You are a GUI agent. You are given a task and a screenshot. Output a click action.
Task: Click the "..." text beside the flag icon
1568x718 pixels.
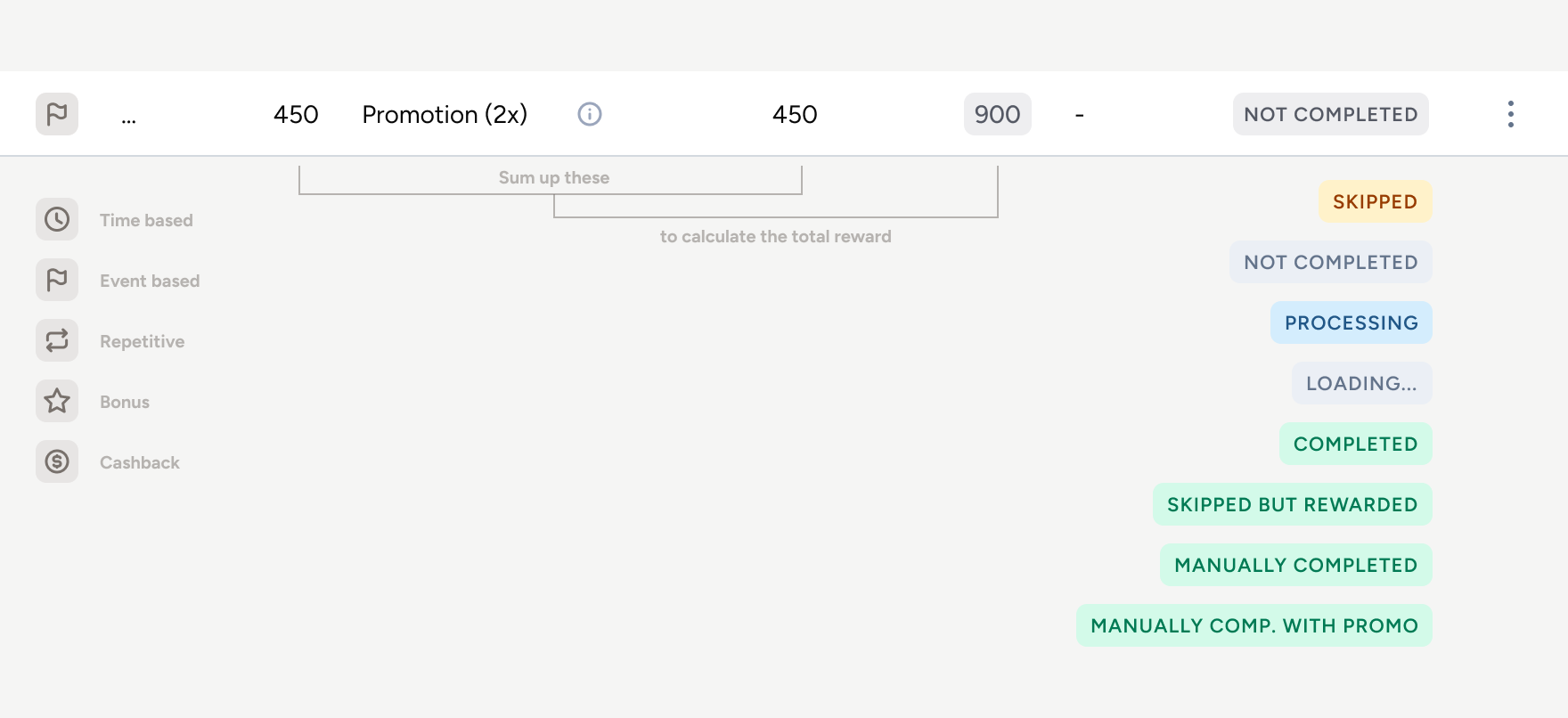pos(129,119)
